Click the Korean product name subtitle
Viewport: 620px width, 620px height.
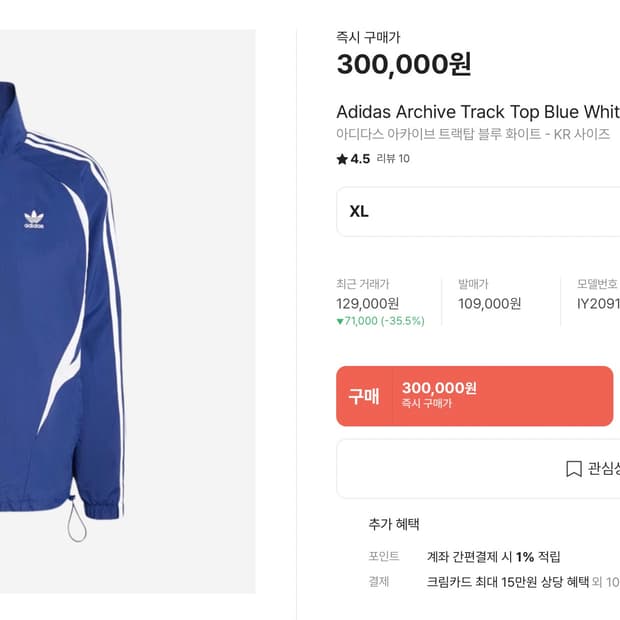click(x=473, y=134)
